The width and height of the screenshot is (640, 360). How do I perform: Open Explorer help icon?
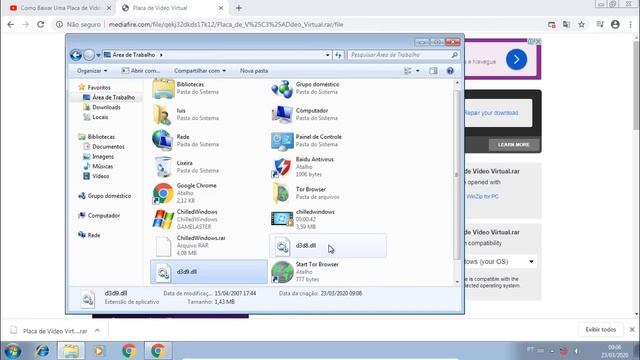pyautogui.click(x=450, y=71)
